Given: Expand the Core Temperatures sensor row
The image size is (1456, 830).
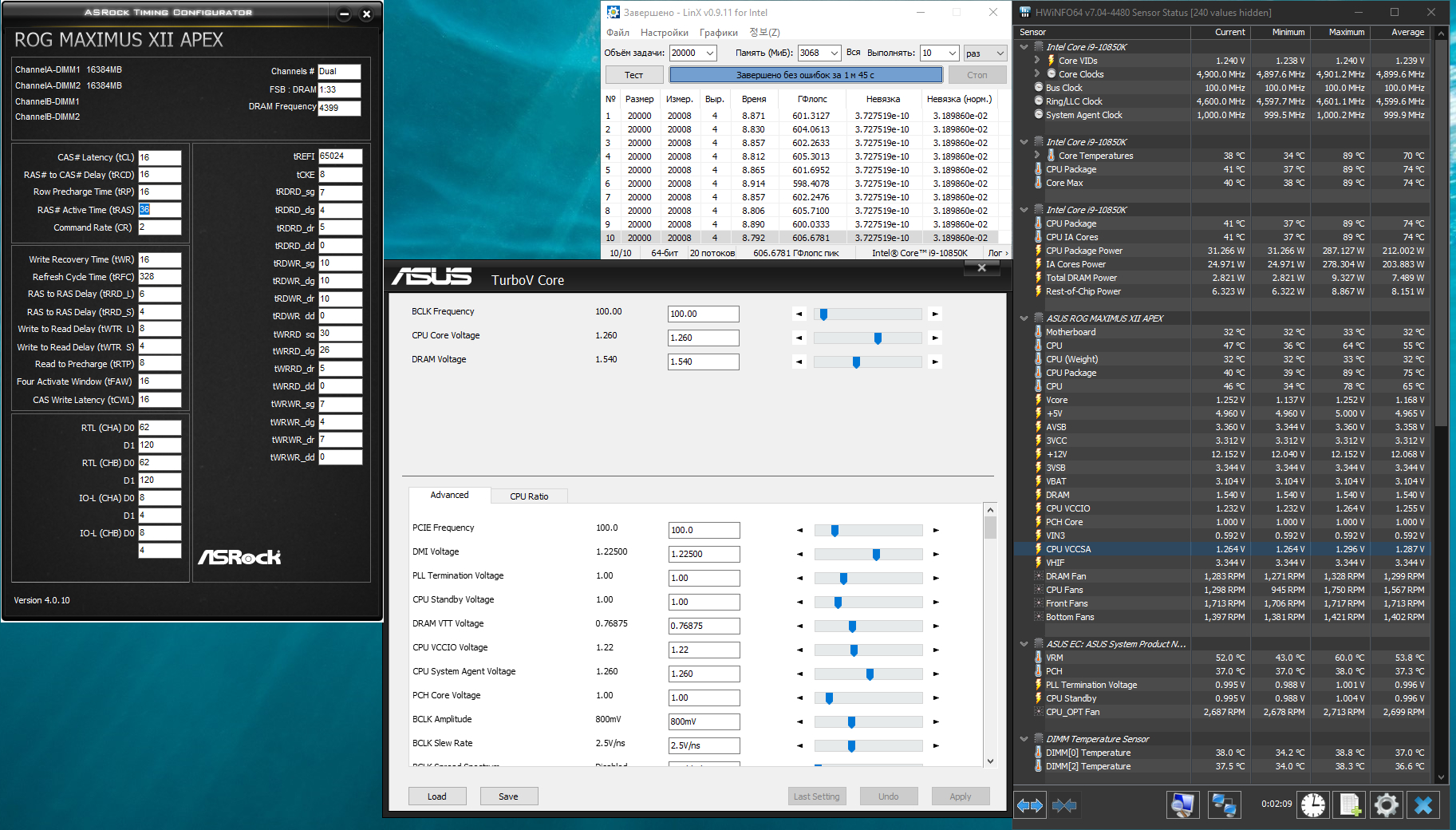Looking at the screenshot, I should (1037, 155).
